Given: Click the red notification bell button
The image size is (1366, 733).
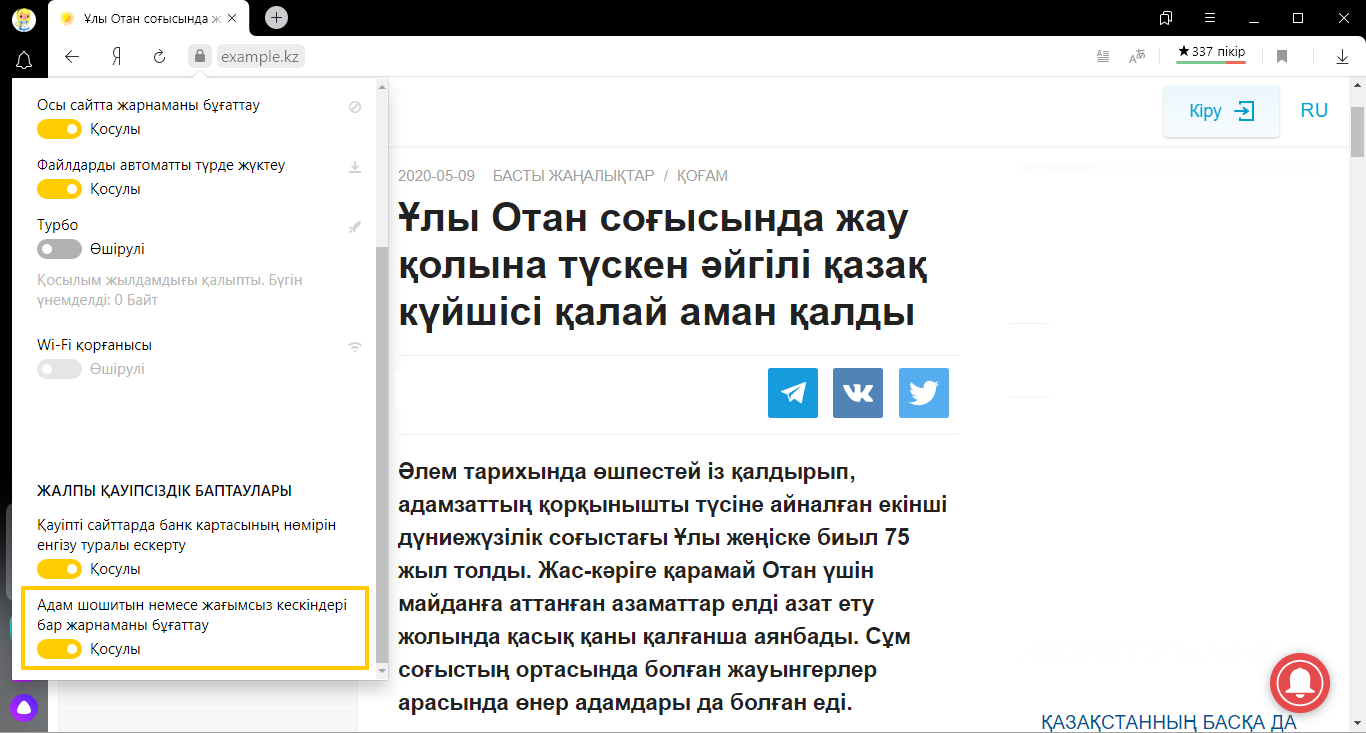Looking at the screenshot, I should point(1300,682).
